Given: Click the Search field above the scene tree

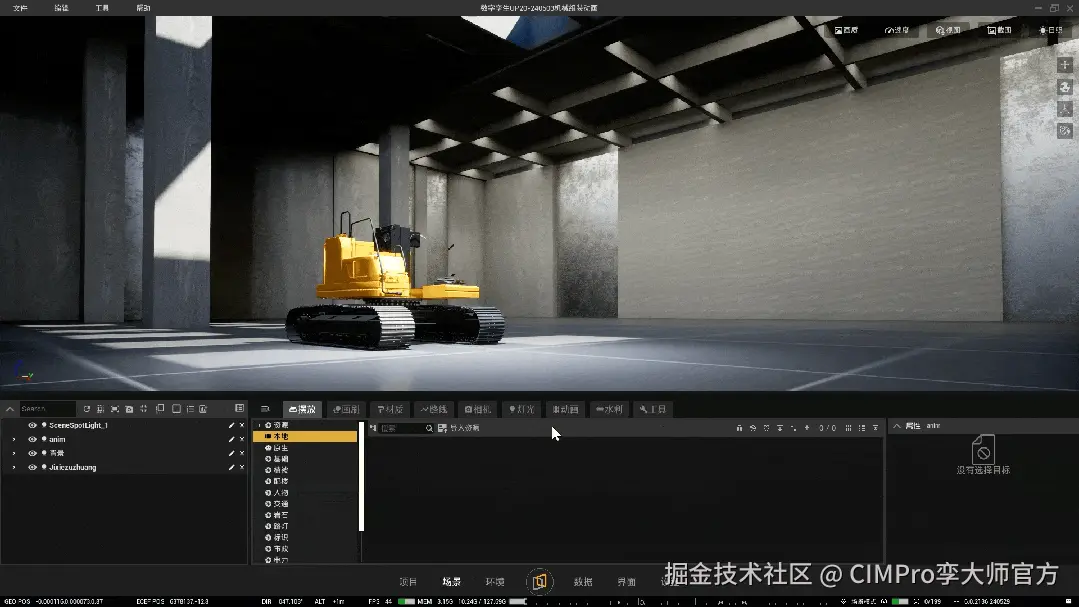Looking at the screenshot, I should 46,408.
